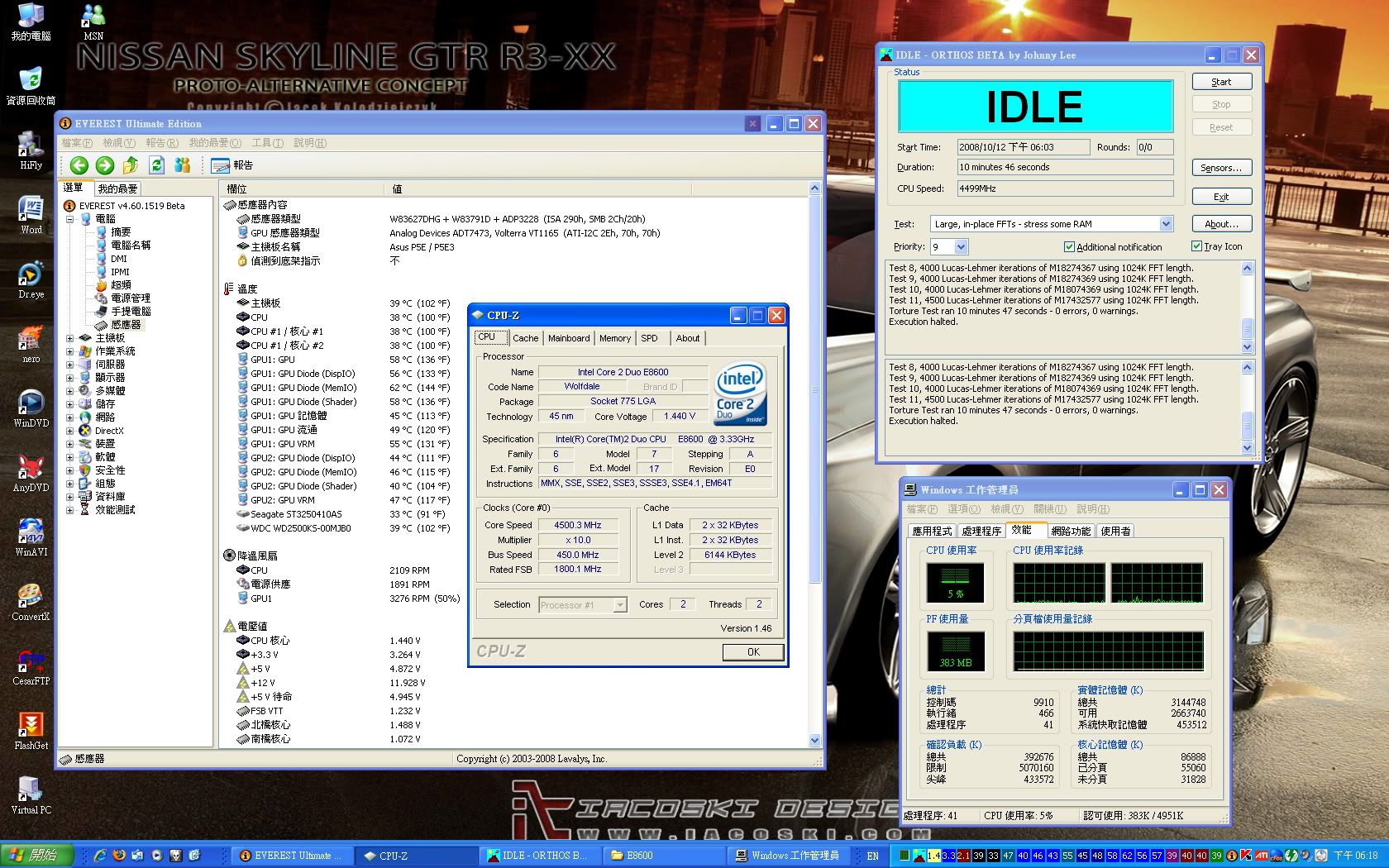Click the Refresh icon in EVEREST toolbar
1389x868 pixels.
tap(156, 165)
